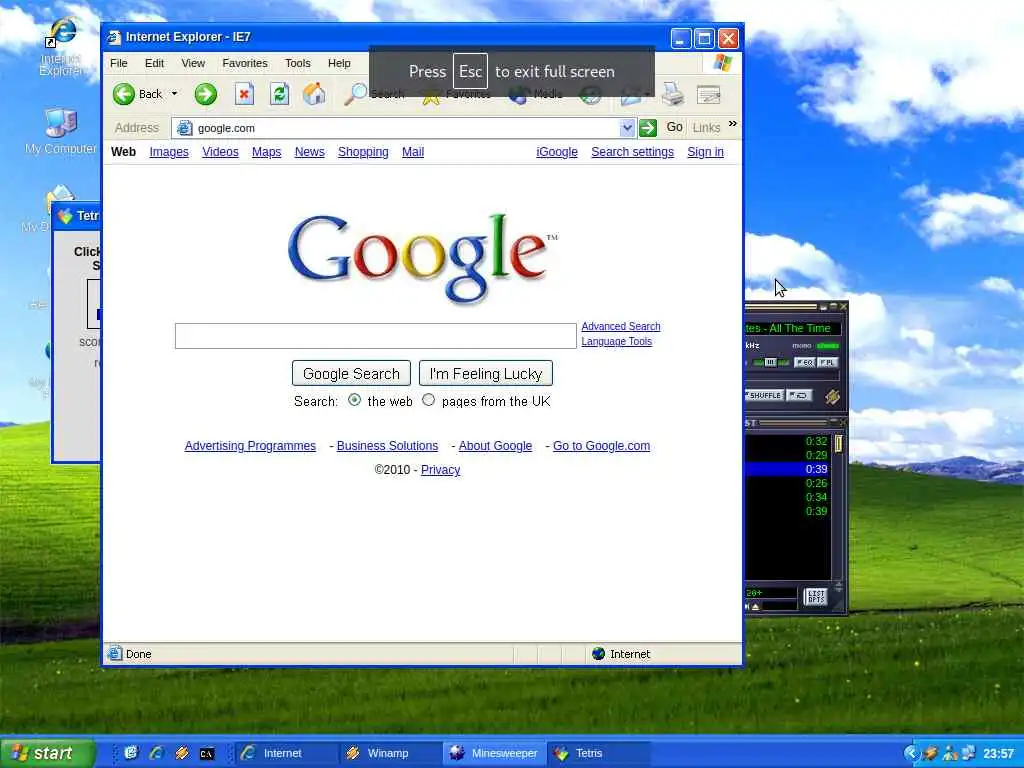Select 'pages from the UK' radio button
The image size is (1024, 768).
pyautogui.click(x=428, y=400)
